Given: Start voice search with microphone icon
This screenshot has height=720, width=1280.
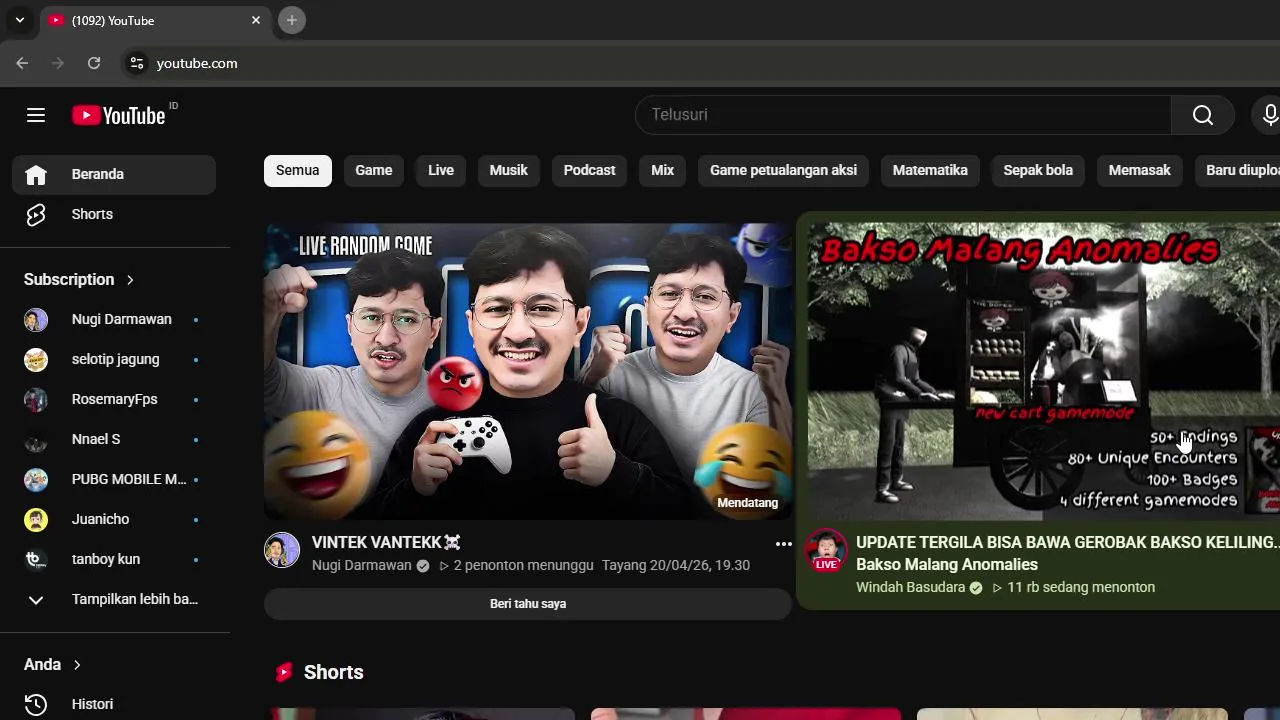Looking at the screenshot, I should pyautogui.click(x=1269, y=115).
